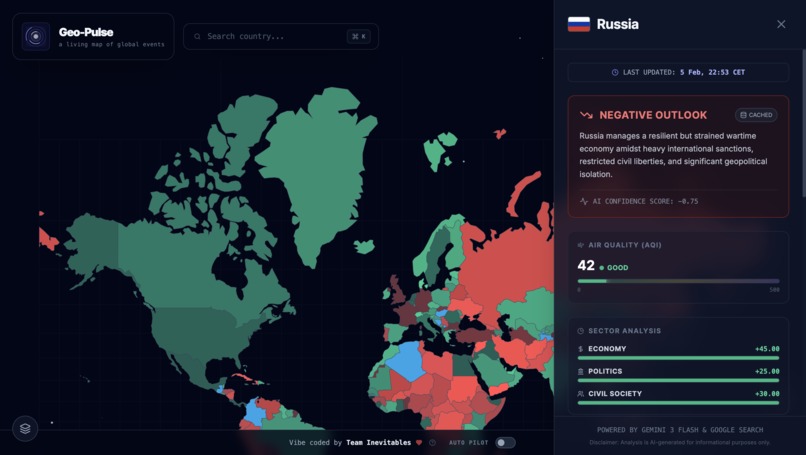Click the Russia panel title

617,24
